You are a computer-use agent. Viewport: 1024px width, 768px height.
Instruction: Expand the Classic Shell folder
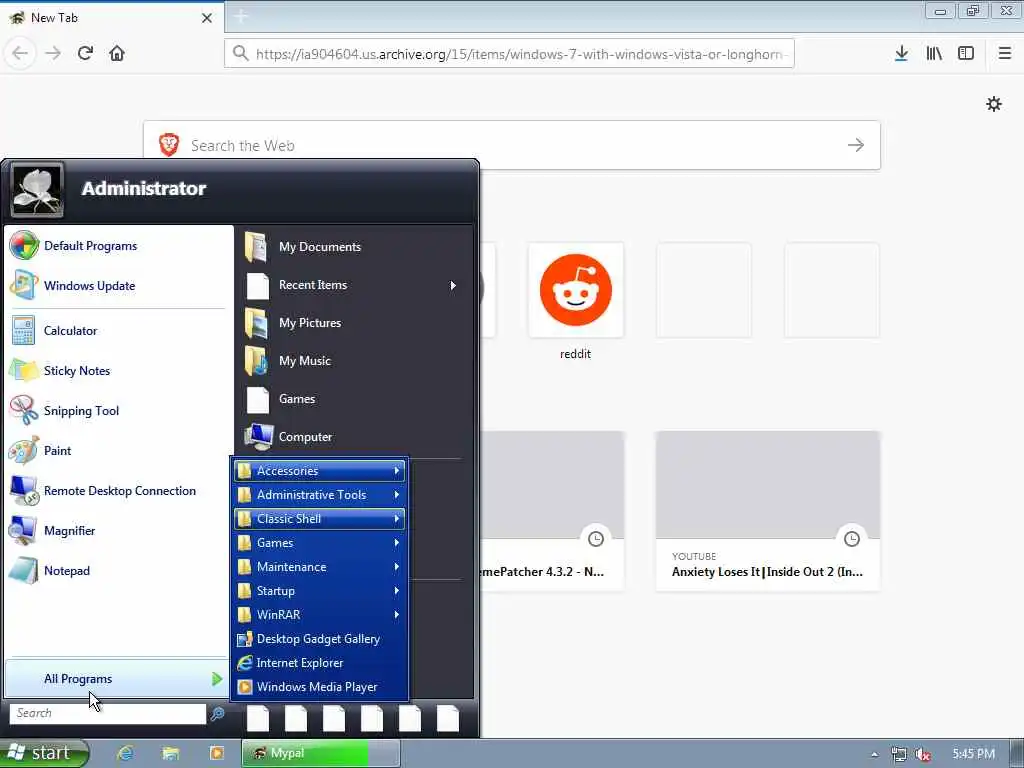click(319, 519)
